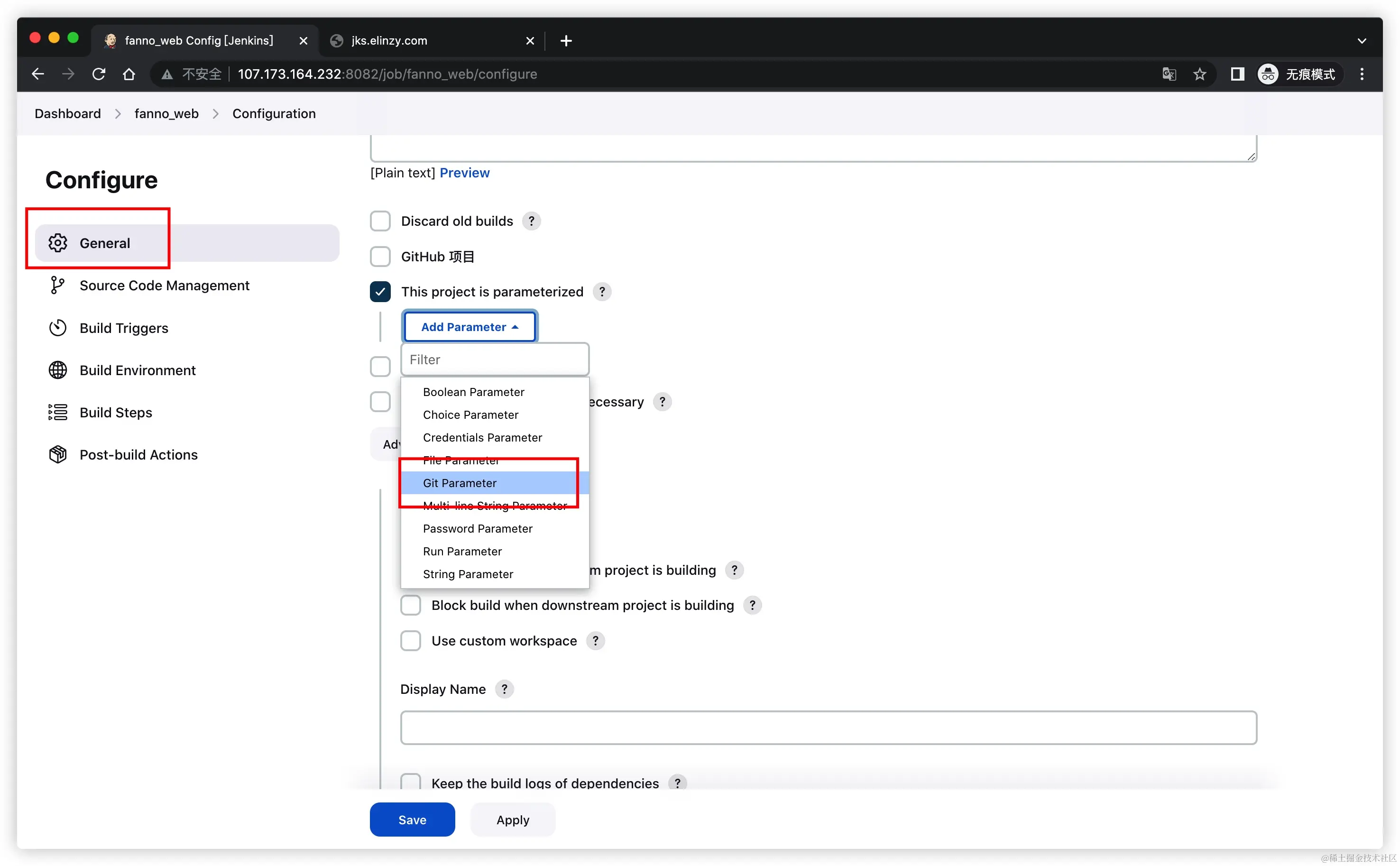Open fanno_web breadcrumb link
The image size is (1400, 866).
[166, 113]
